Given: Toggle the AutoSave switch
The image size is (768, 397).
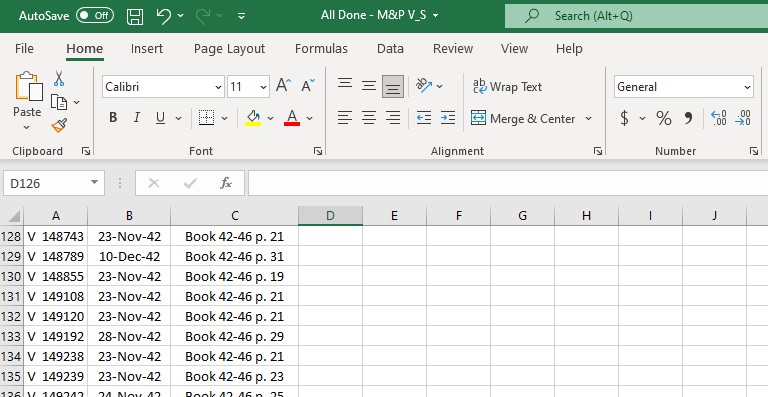Looking at the screenshot, I should 95,16.
